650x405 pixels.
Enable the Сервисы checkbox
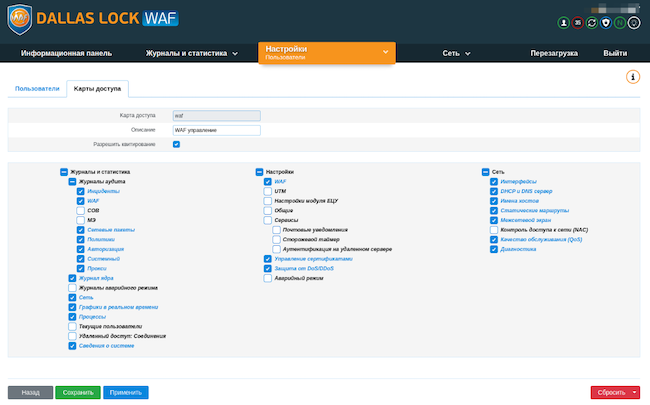[268, 220]
